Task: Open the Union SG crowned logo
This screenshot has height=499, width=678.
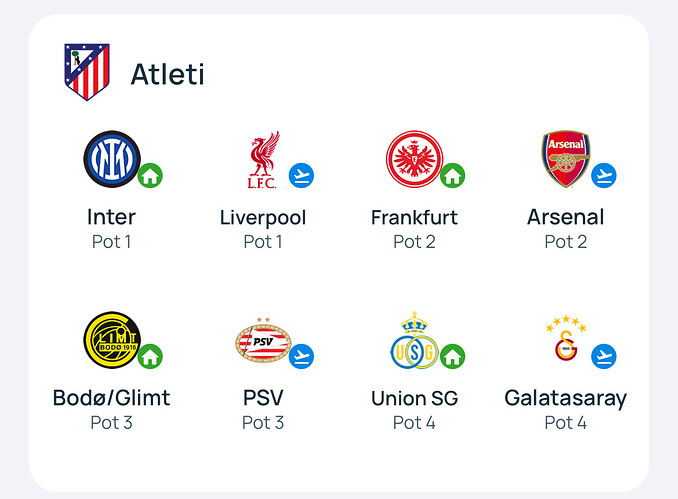Action: tap(414, 340)
